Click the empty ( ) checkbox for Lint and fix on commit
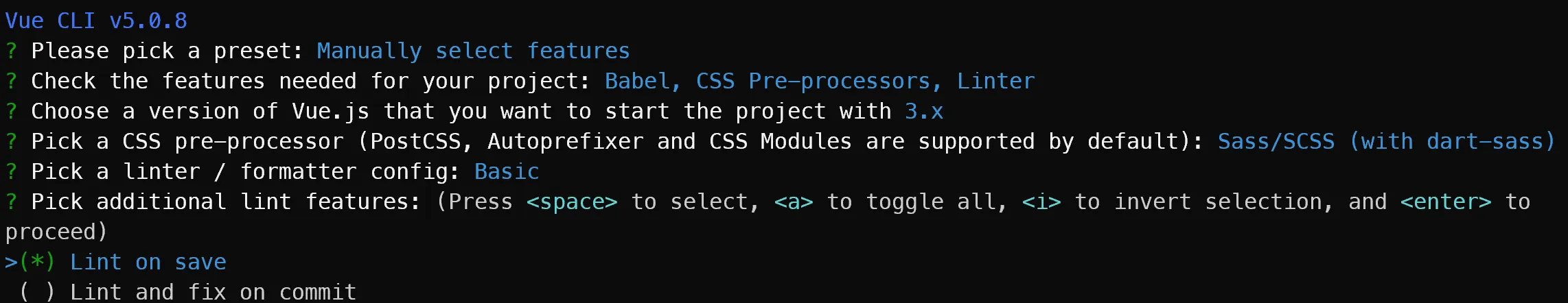This screenshot has height=303, width=1568. pyautogui.click(x=37, y=293)
